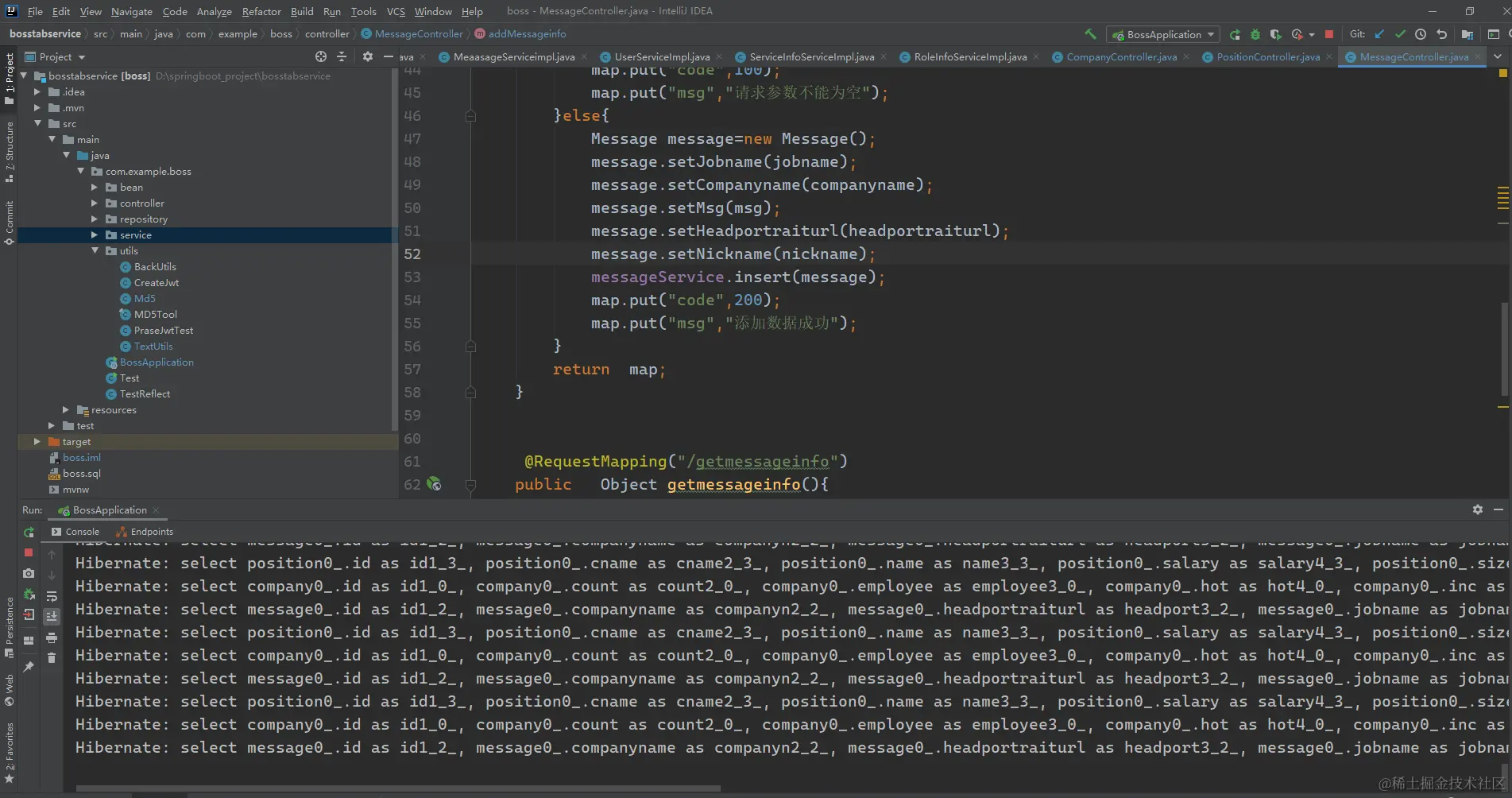The image size is (1512, 798).
Task: Switch to PositionController.java editor tab
Action: click(x=1268, y=56)
